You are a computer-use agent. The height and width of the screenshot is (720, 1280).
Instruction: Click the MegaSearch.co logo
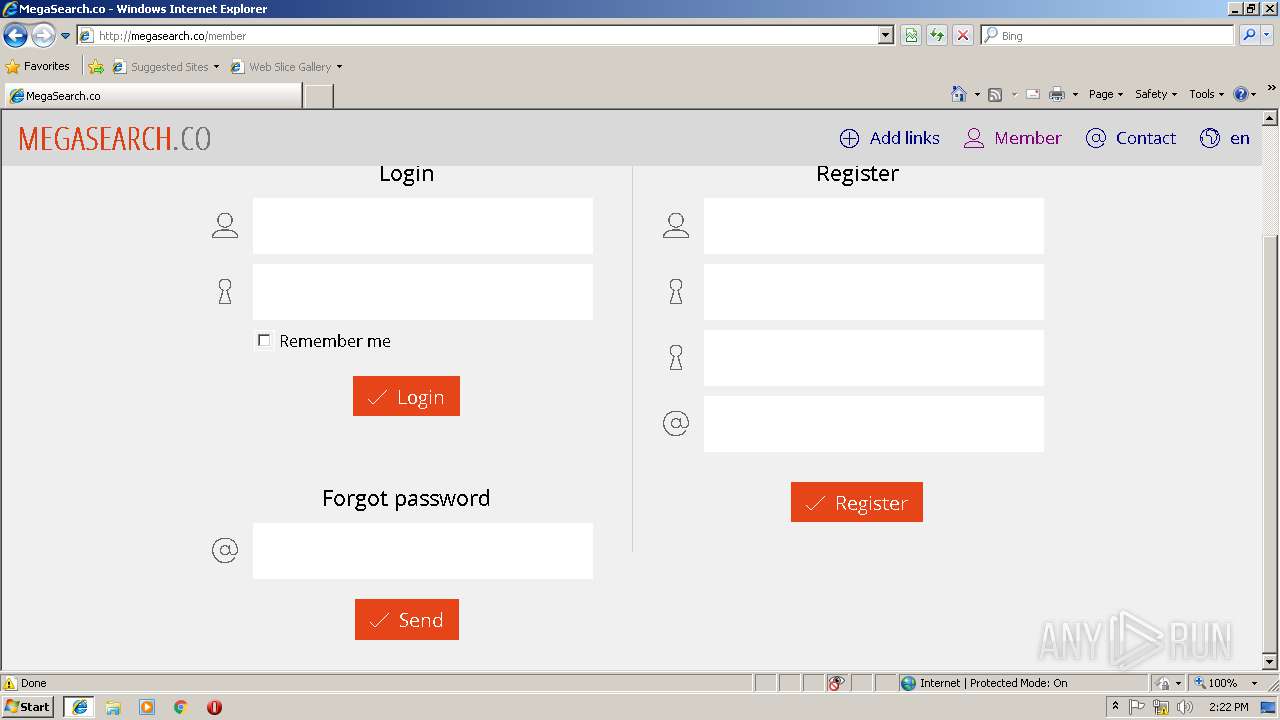click(115, 138)
